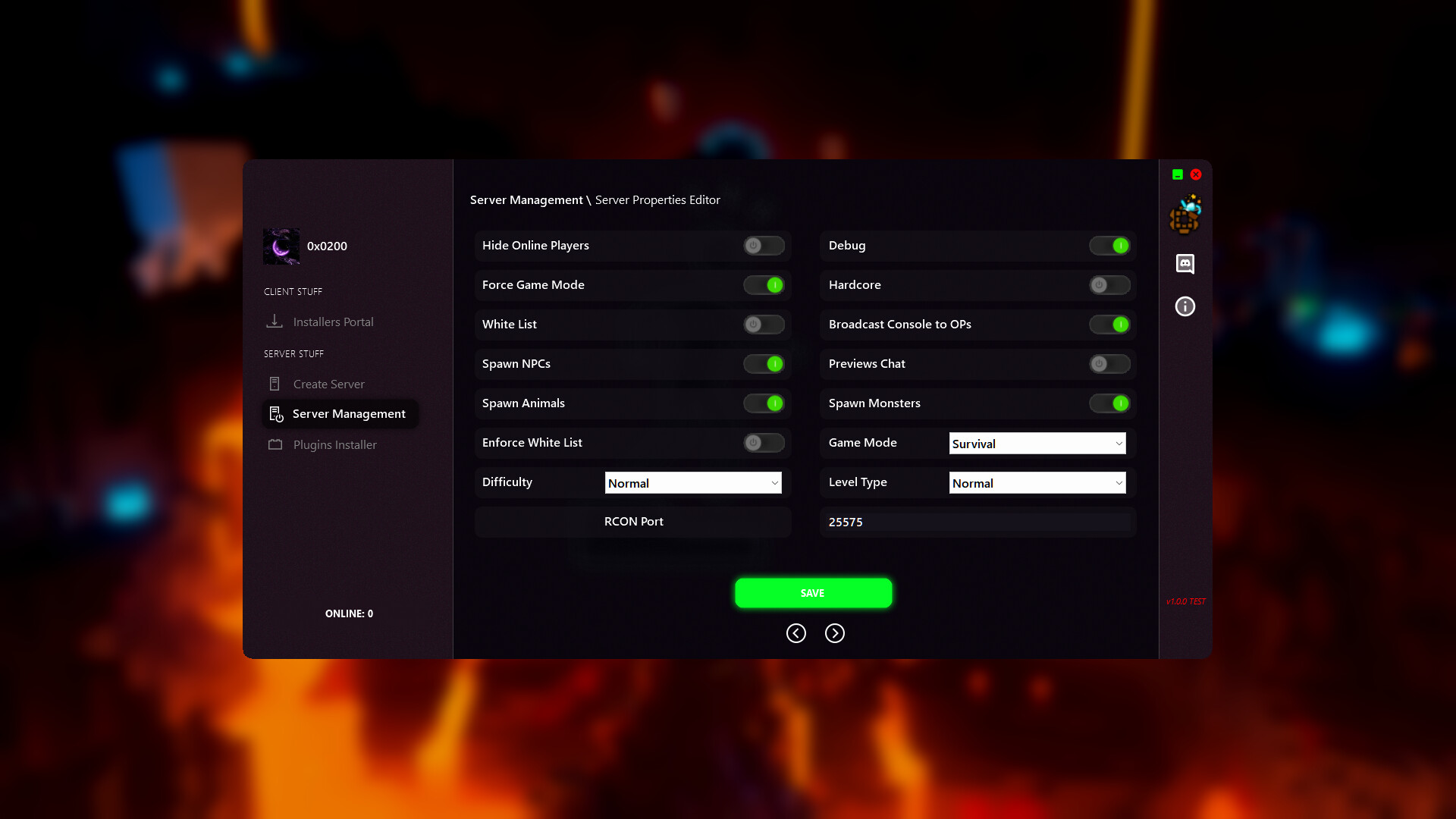The width and height of the screenshot is (1456, 819).
Task: Click the download icon beside Installers Portal
Action: (275, 321)
